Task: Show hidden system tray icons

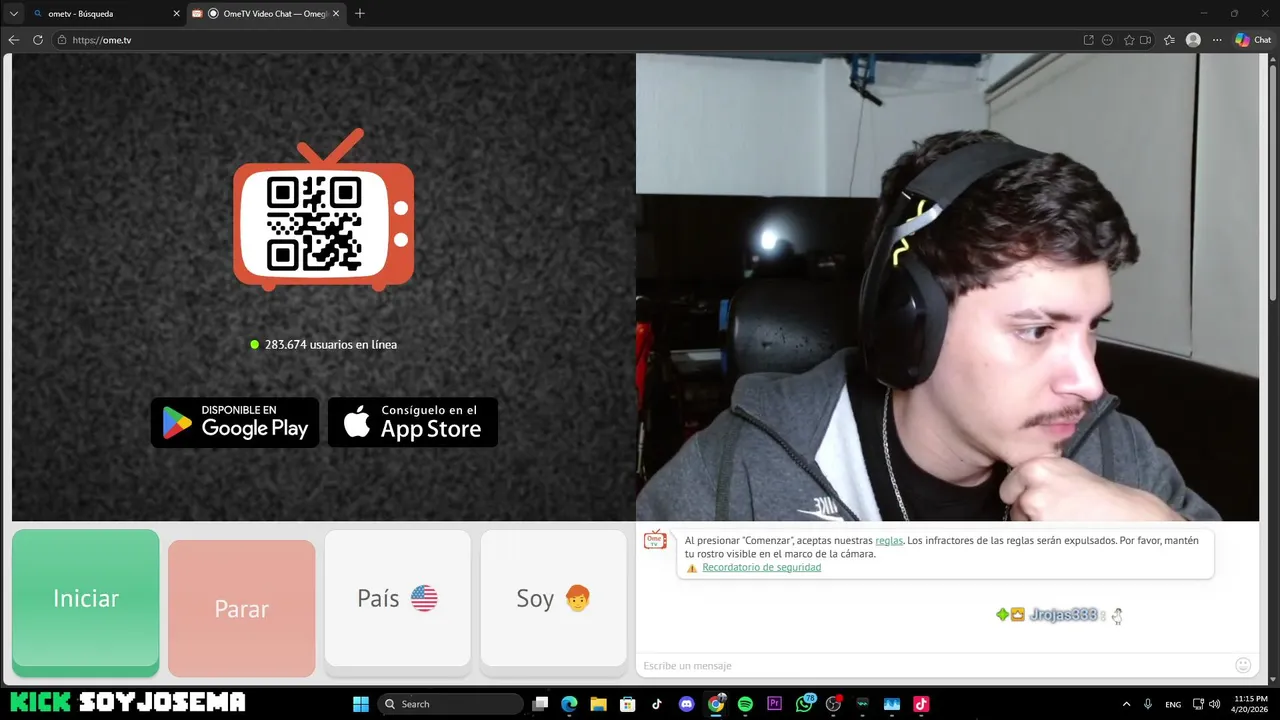Action: pyautogui.click(x=1126, y=704)
